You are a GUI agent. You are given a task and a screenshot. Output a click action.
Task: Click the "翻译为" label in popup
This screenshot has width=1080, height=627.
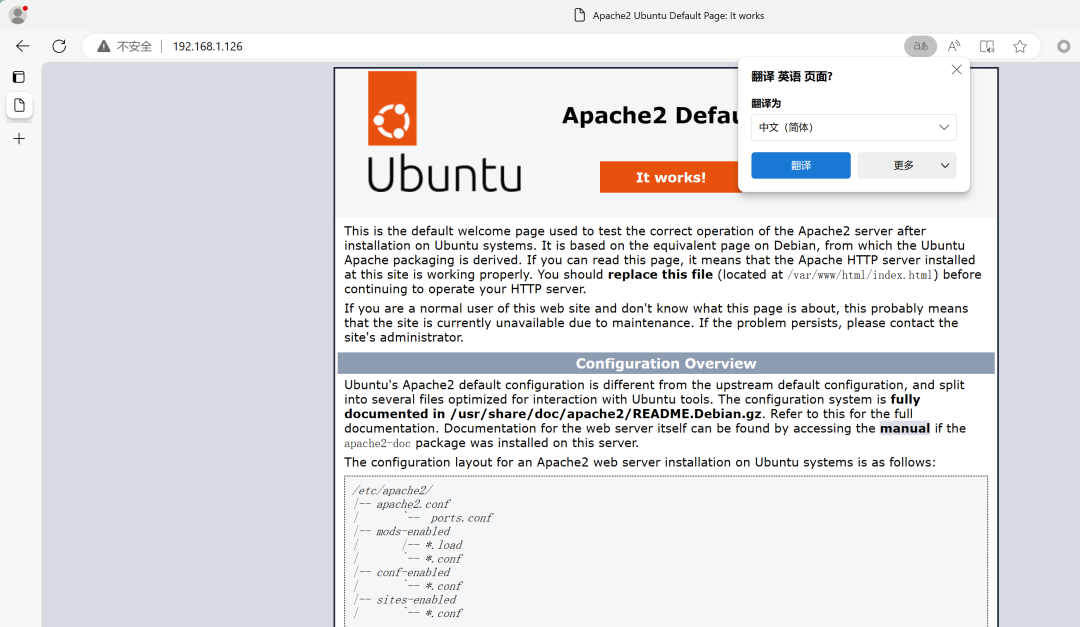pos(766,103)
